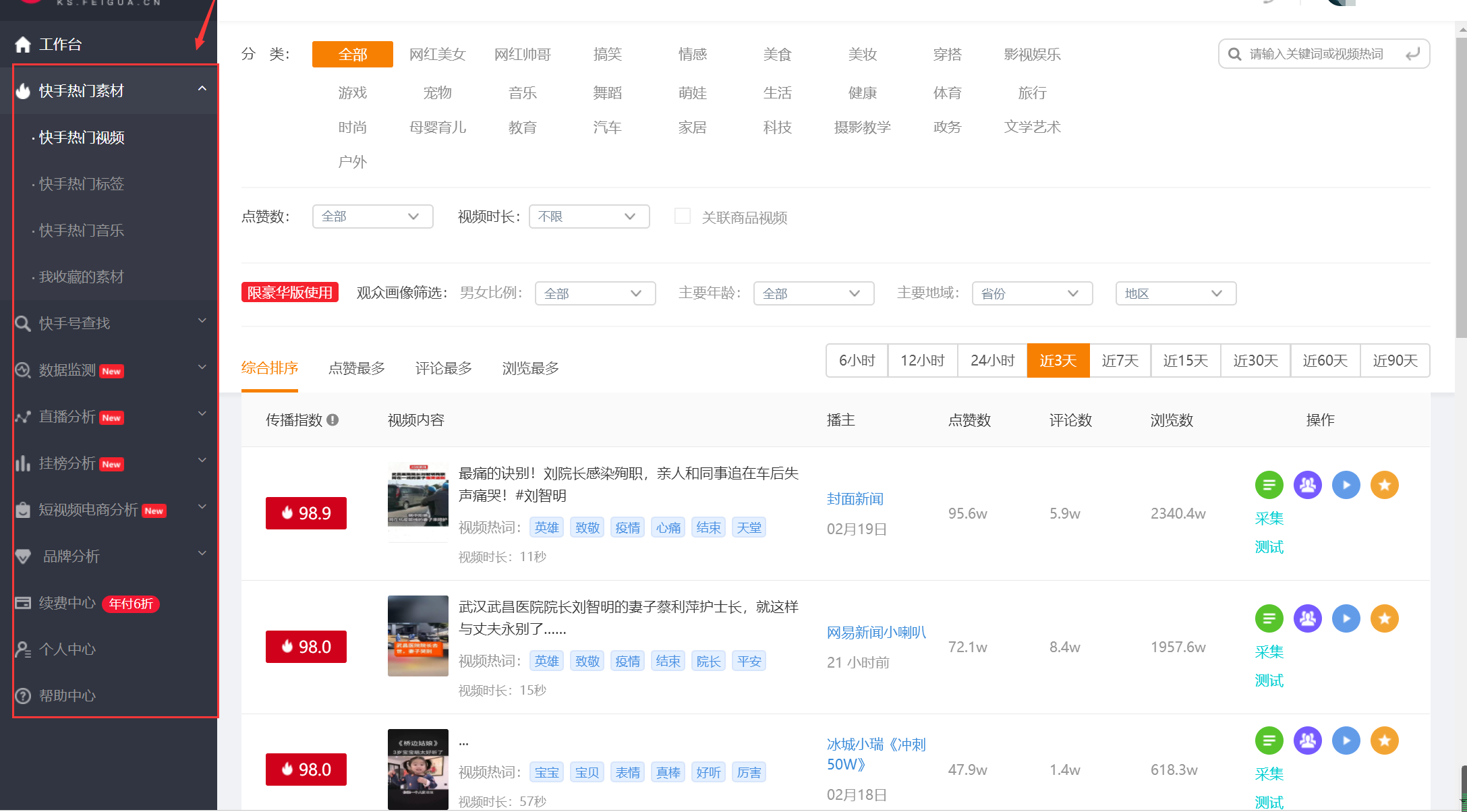Open thumbnail of 武汉武昌医院院长 video
The height and width of the screenshot is (812, 1467).
pos(418,636)
